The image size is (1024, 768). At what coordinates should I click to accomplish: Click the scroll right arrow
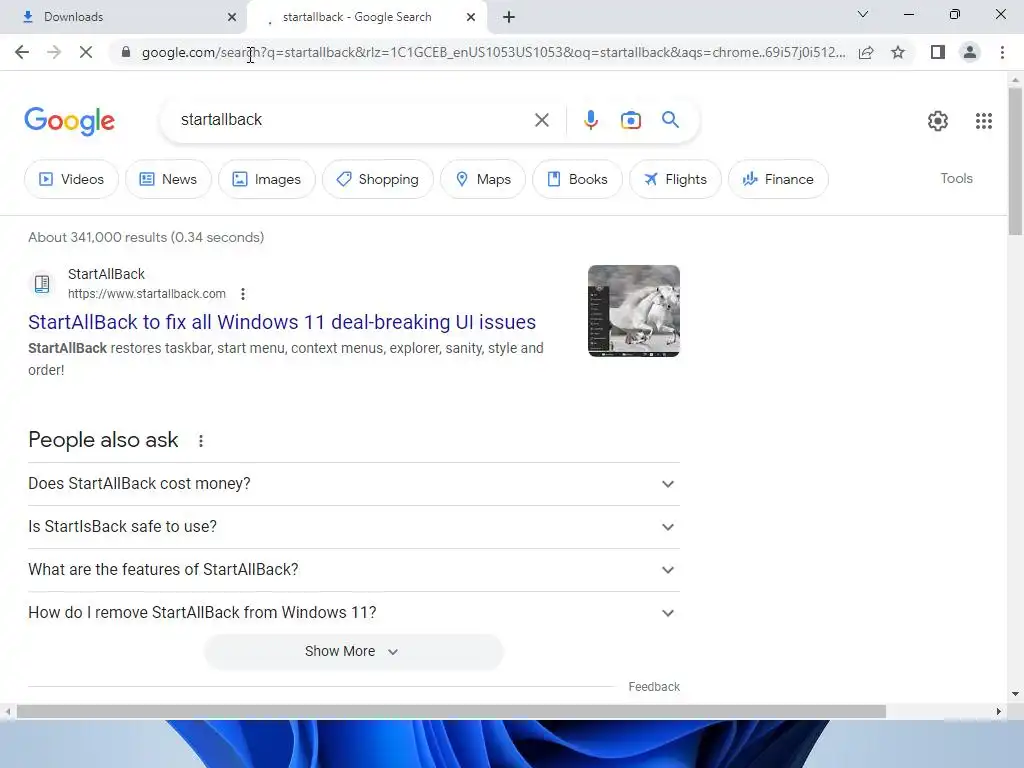click(x=999, y=711)
